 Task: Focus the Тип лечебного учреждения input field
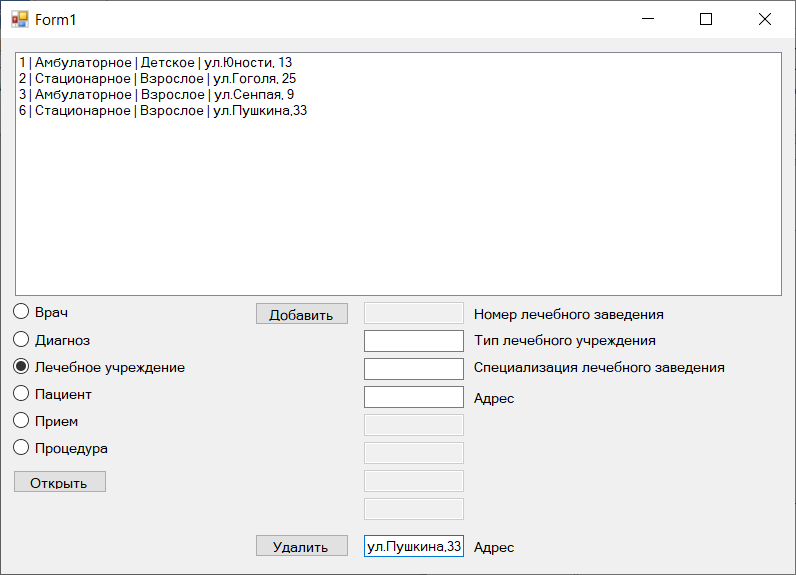coord(414,341)
